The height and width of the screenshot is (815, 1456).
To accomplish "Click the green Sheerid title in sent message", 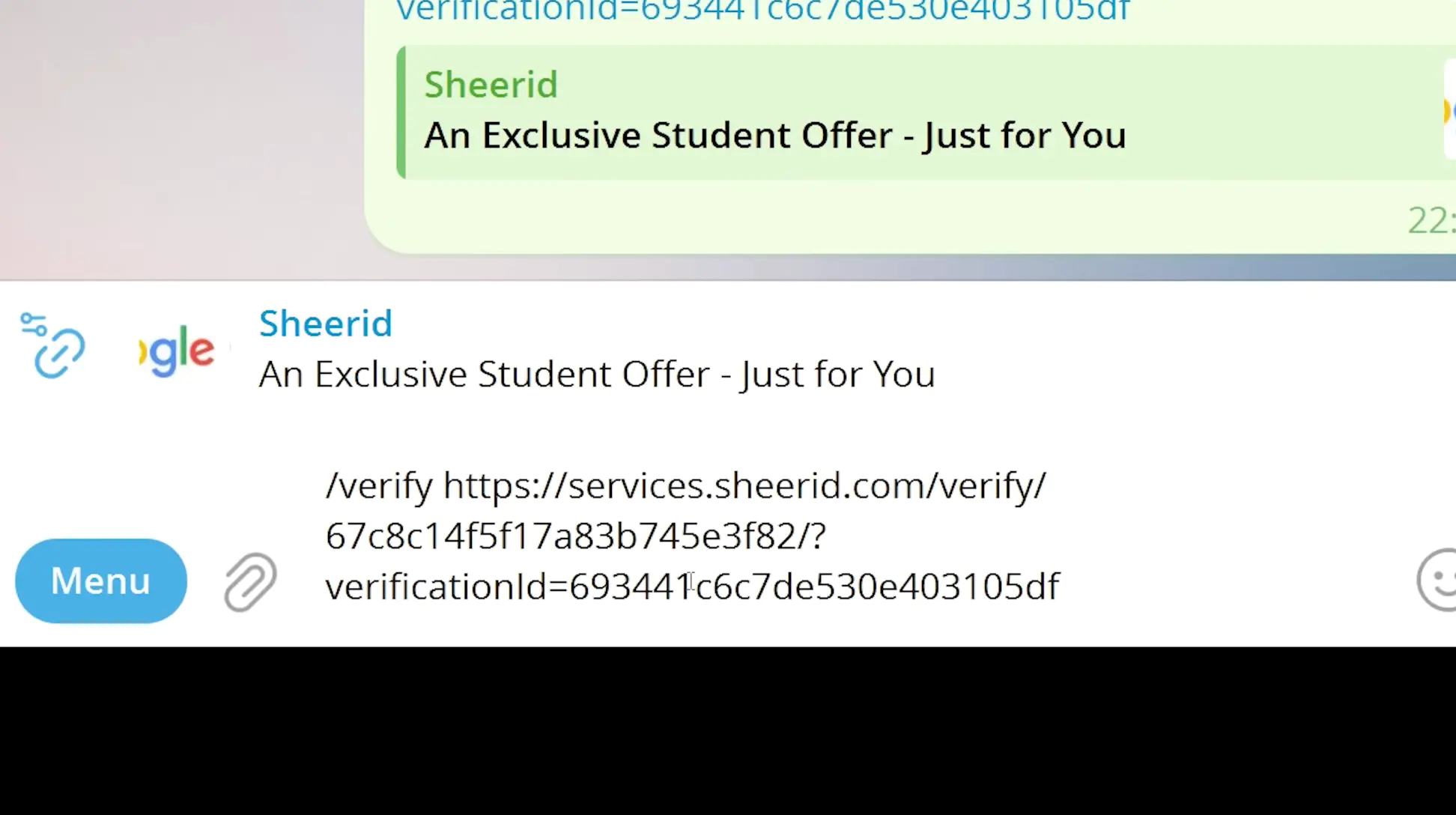I will tap(491, 84).
